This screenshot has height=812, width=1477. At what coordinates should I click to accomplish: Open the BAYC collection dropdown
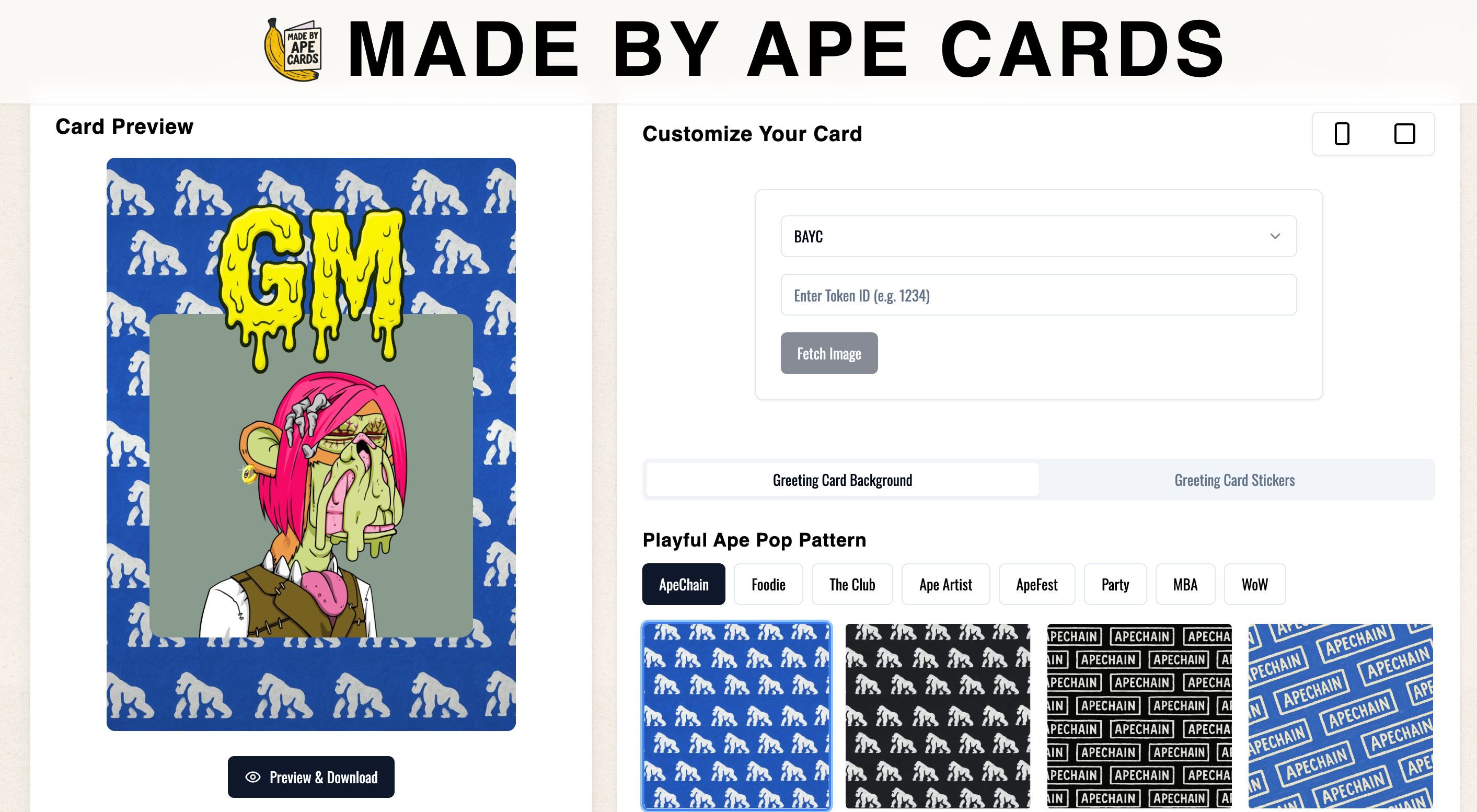pyautogui.click(x=1038, y=236)
